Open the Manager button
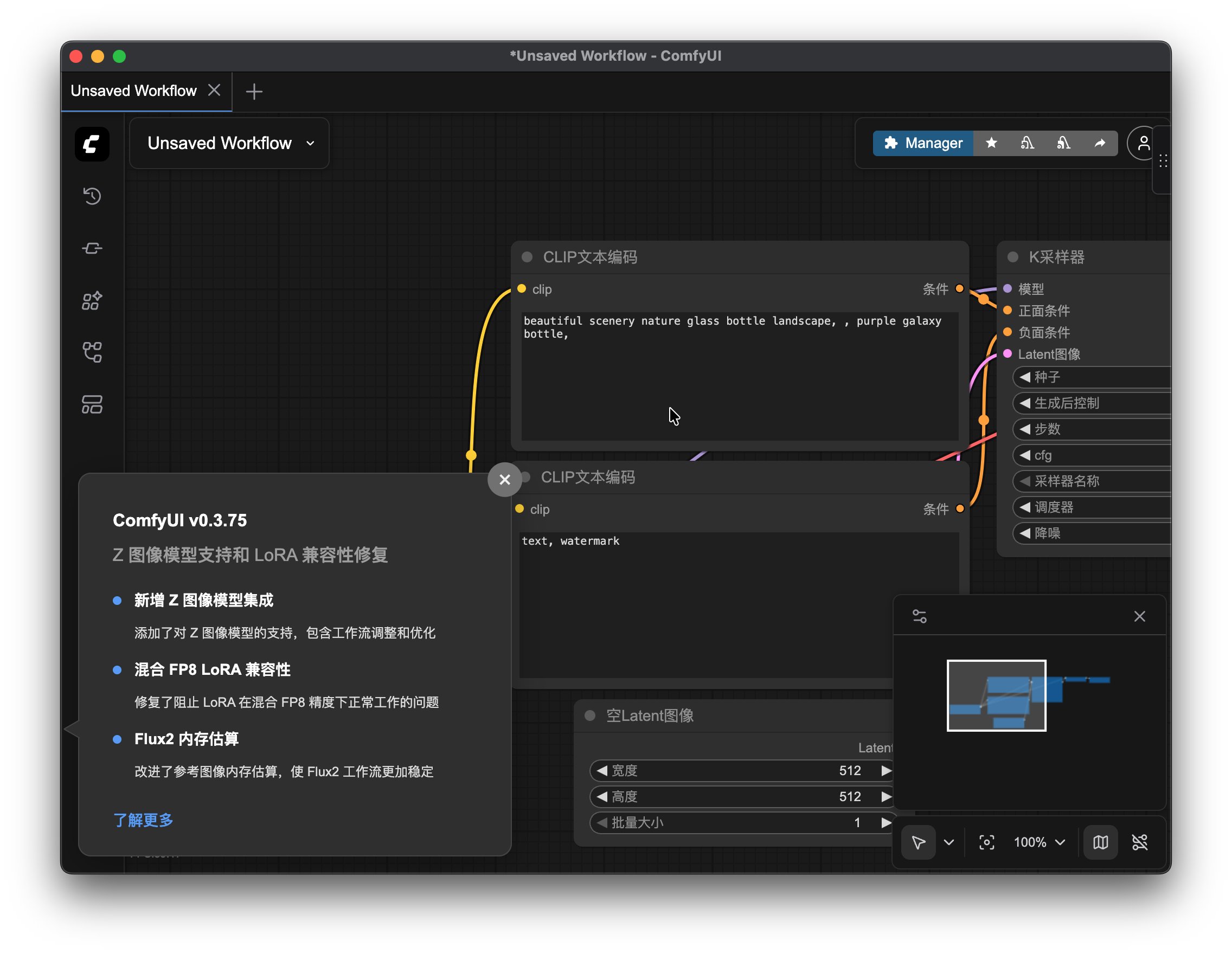The height and width of the screenshot is (954, 1232). (923, 143)
